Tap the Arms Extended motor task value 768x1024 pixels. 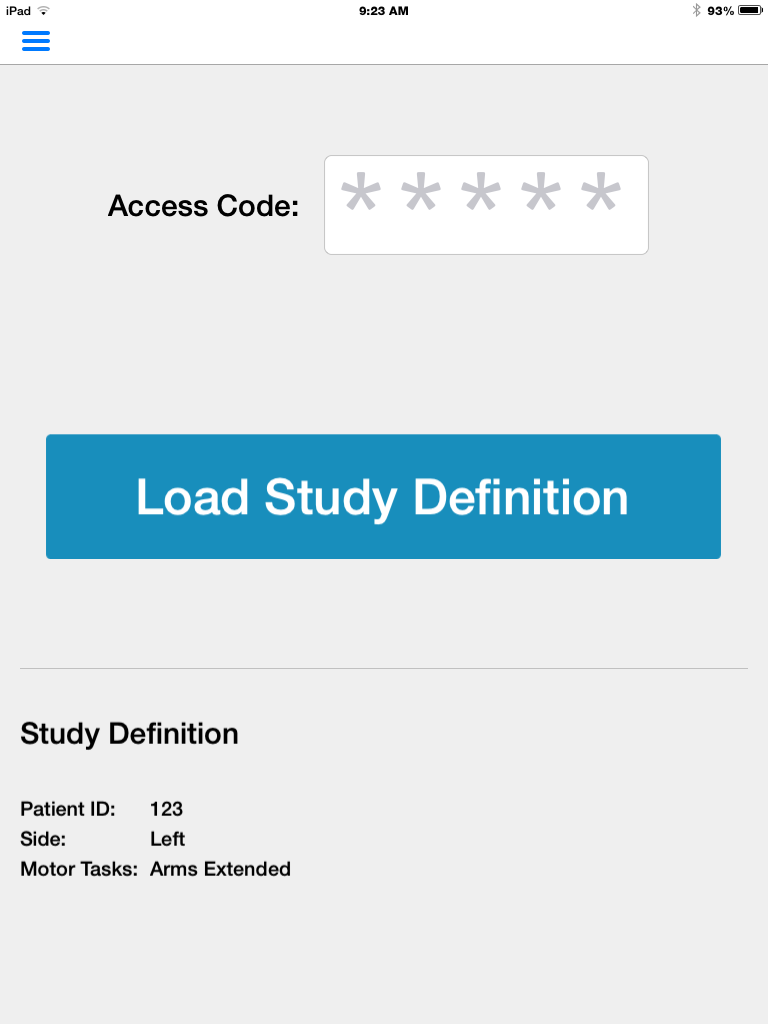coord(221,869)
